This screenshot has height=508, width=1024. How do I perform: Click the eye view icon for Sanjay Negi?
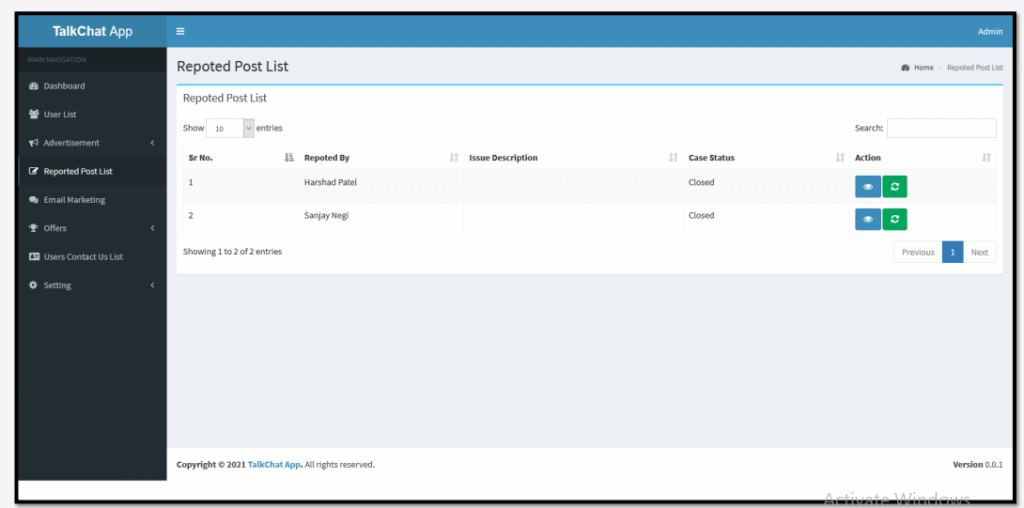867,219
